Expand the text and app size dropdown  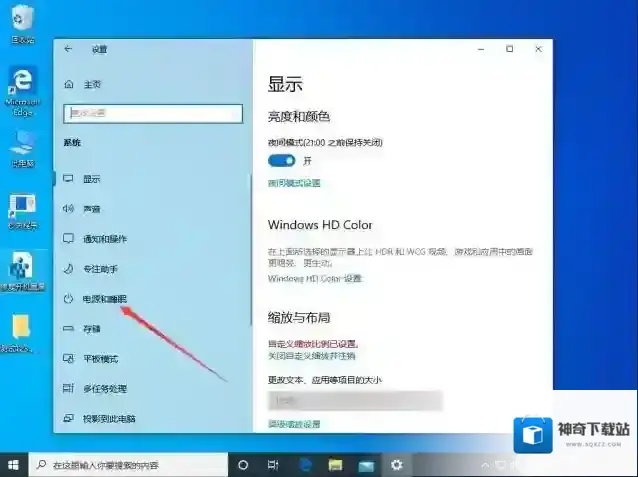pyautogui.click(x=354, y=400)
